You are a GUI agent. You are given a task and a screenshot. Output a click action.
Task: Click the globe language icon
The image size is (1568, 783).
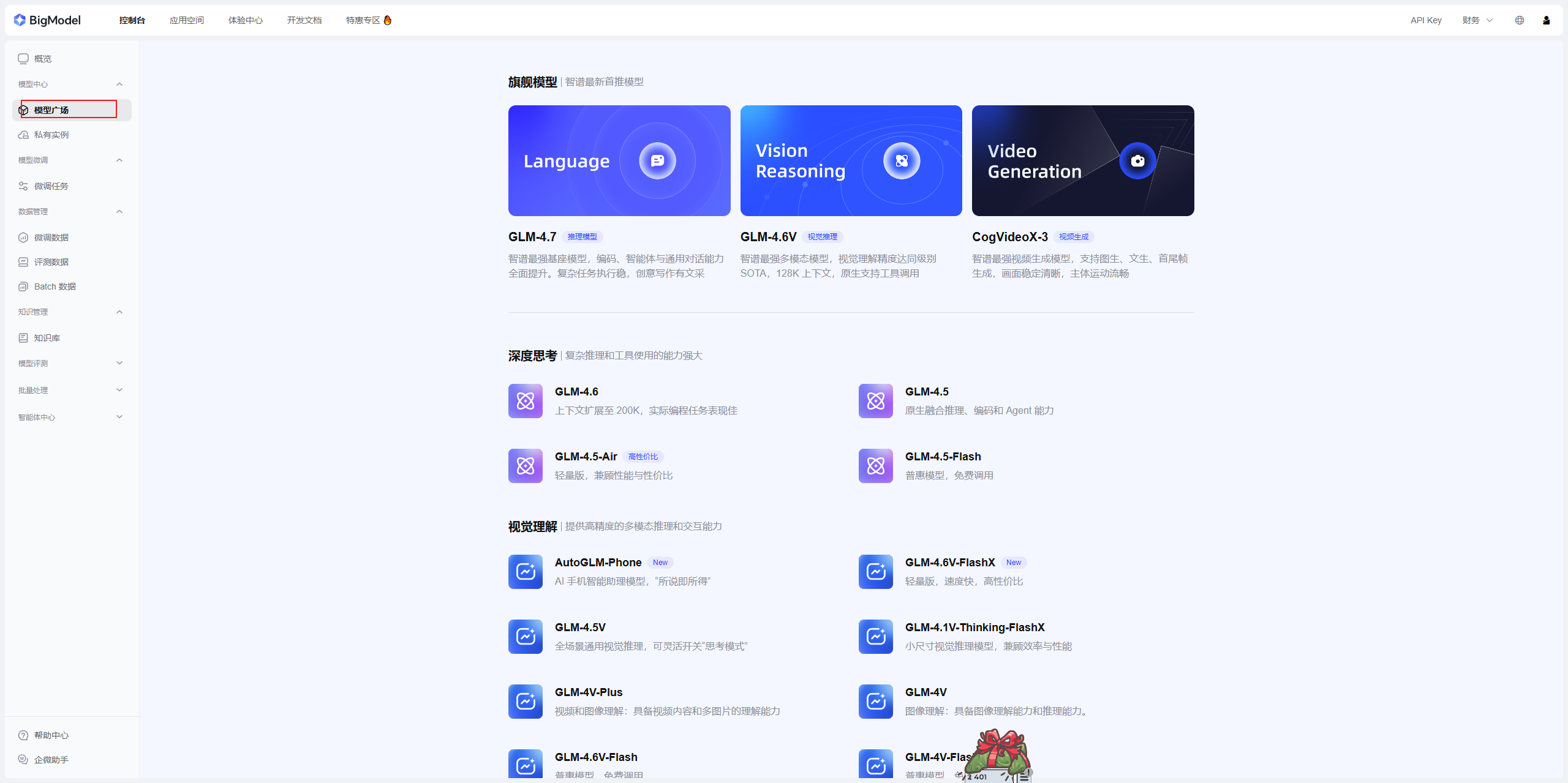click(1520, 20)
